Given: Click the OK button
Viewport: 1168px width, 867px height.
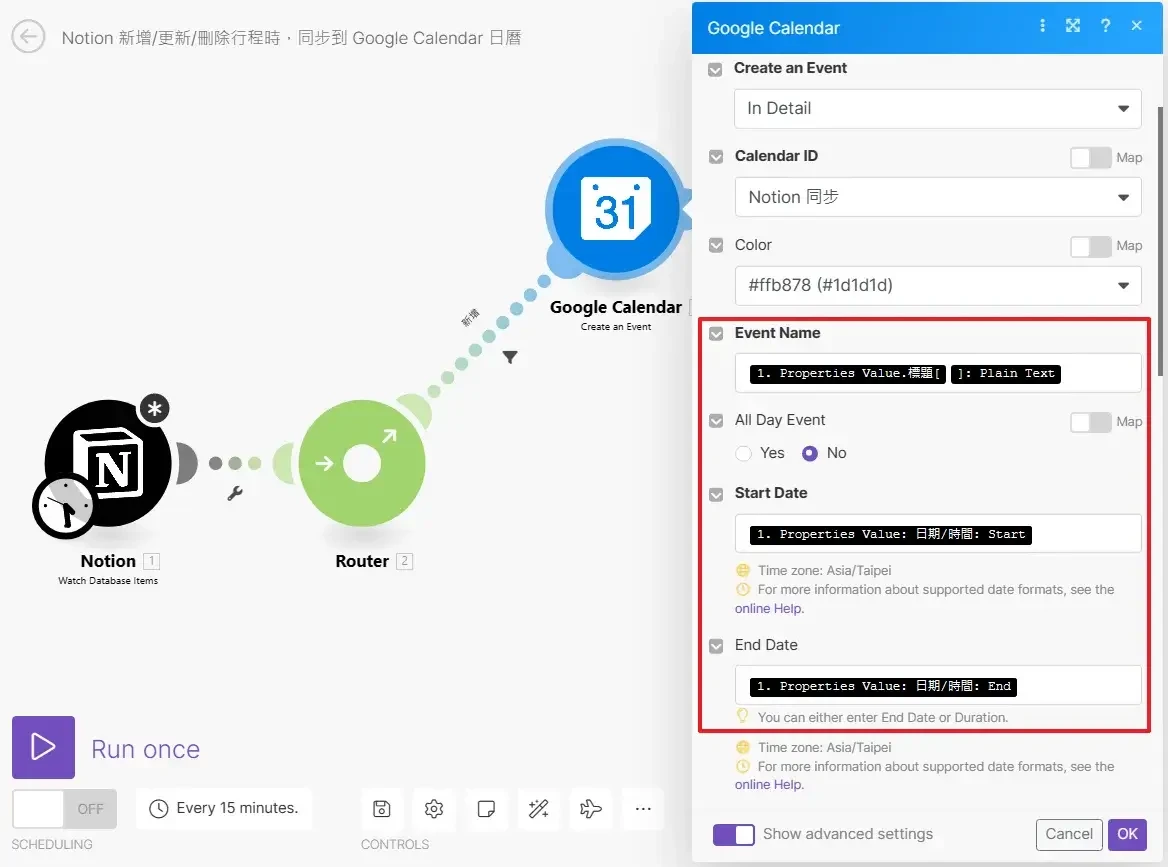Looking at the screenshot, I should pos(1127,834).
